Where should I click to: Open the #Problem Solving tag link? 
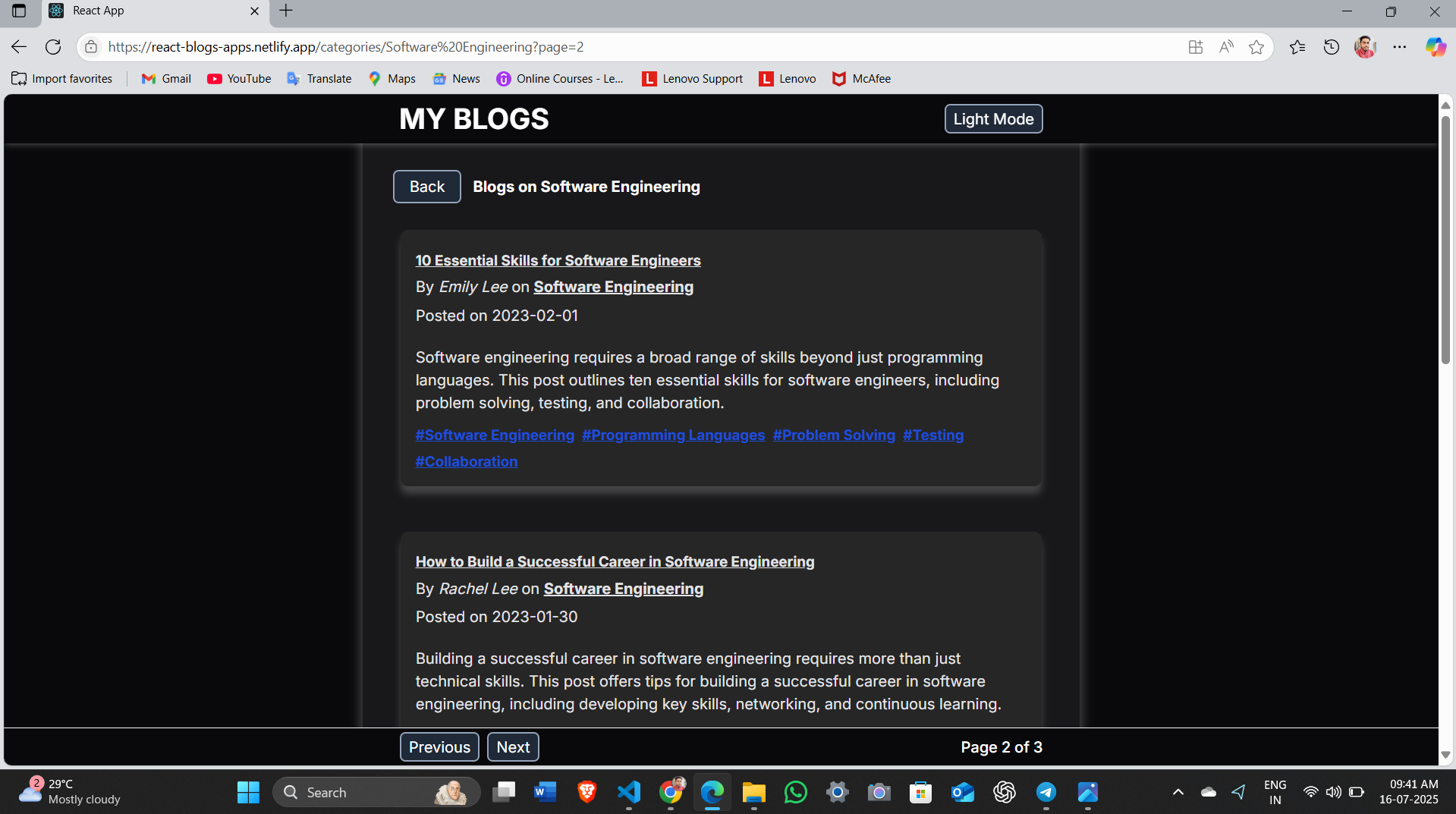click(834, 435)
